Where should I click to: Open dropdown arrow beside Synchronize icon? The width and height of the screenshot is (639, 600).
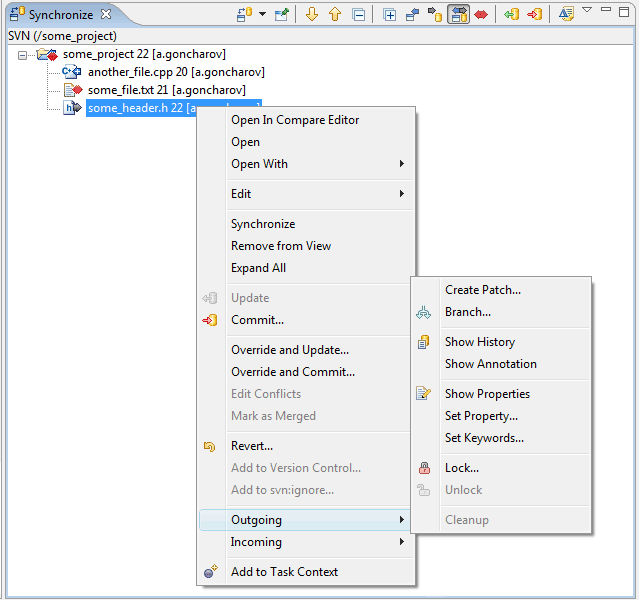[262, 15]
